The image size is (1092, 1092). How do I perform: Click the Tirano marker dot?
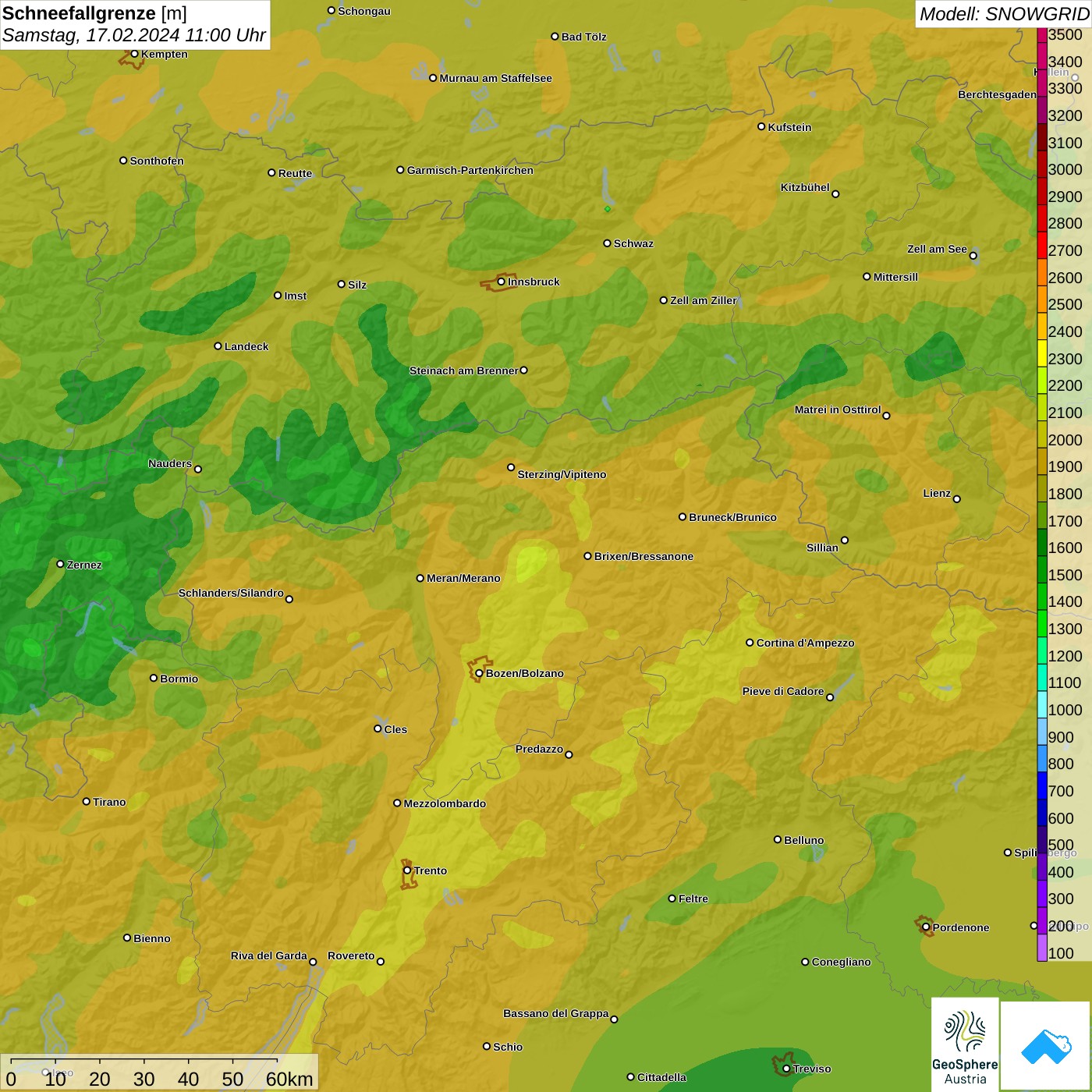[x=87, y=801]
